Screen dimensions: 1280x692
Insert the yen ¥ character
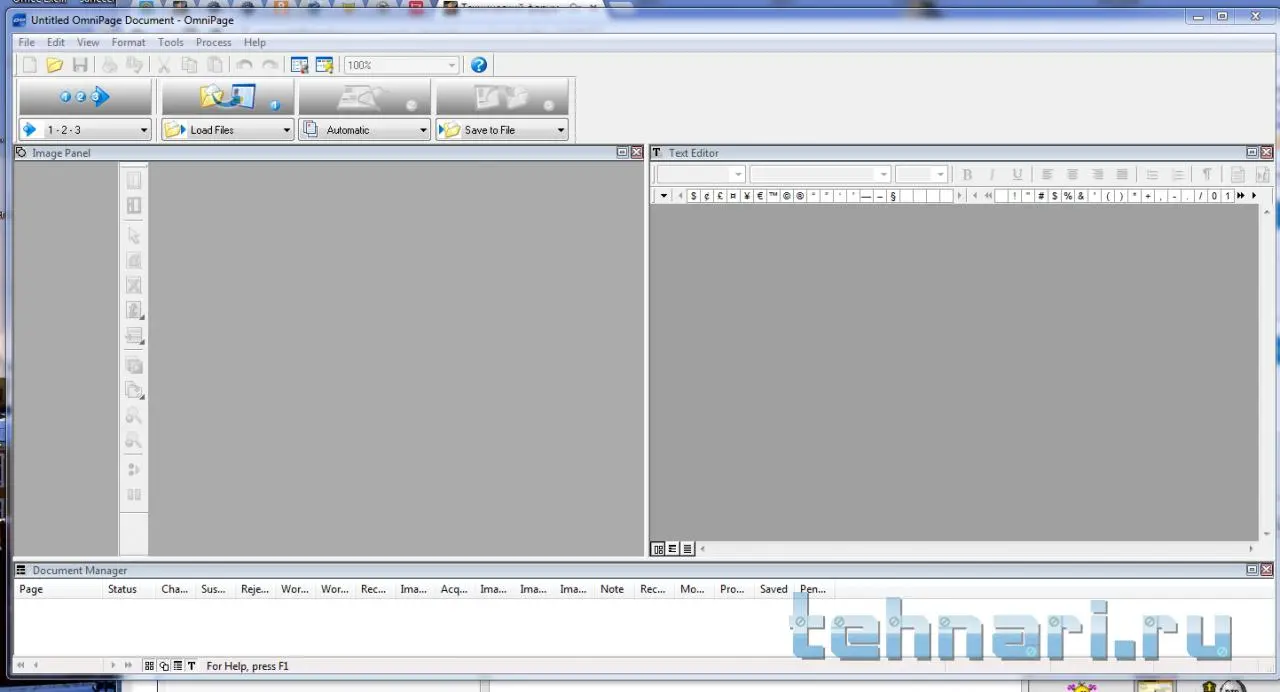[747, 196]
